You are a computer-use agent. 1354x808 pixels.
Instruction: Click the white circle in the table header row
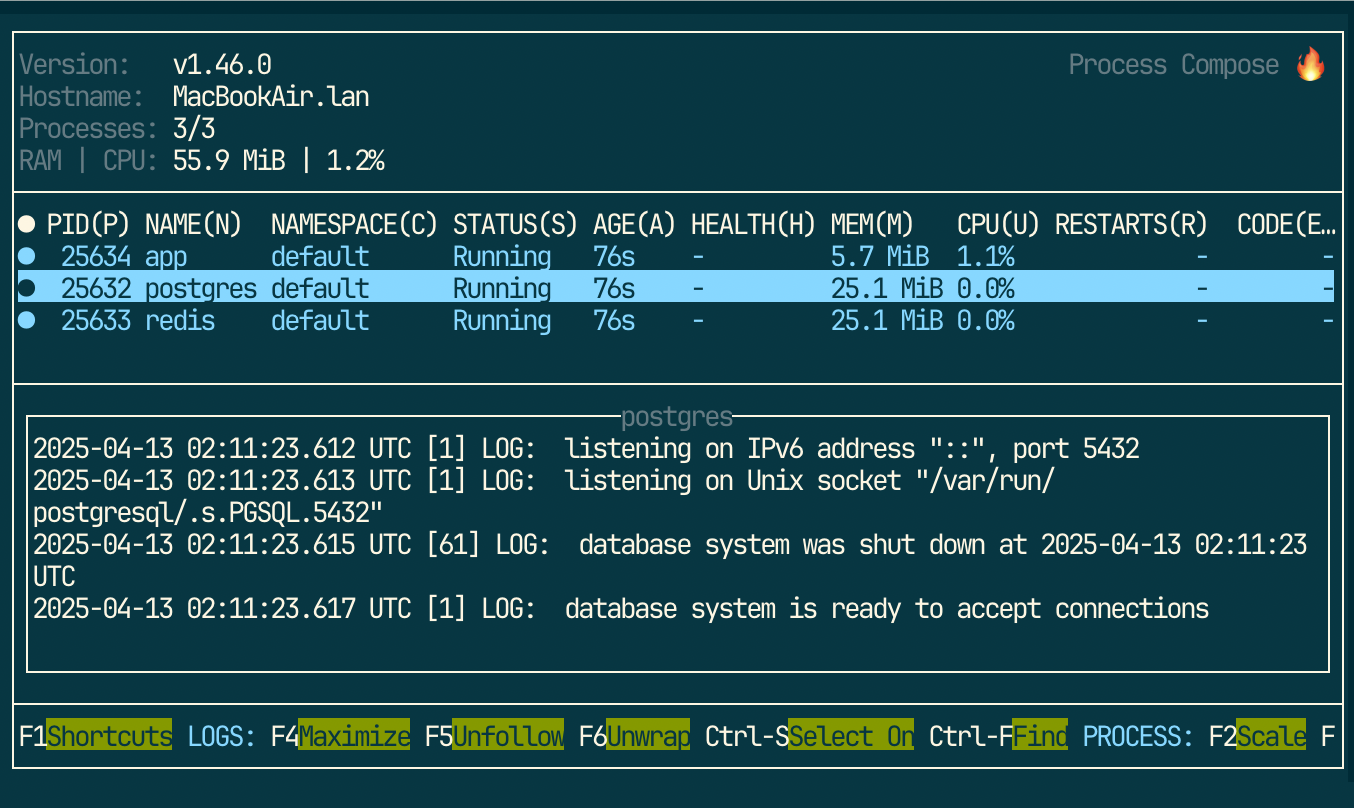(26, 224)
